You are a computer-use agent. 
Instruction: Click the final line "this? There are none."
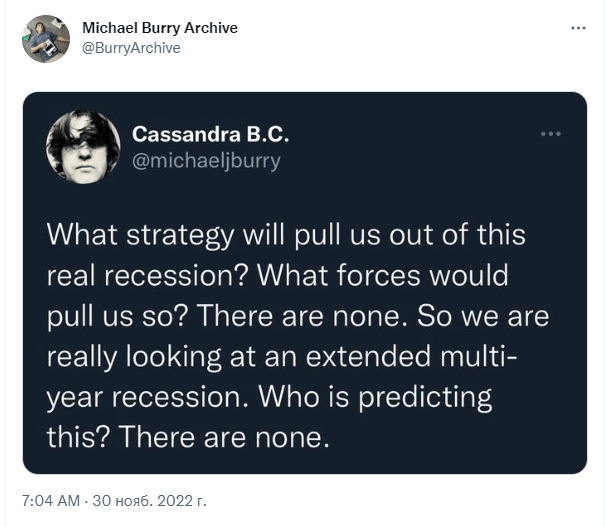pyautogui.click(x=188, y=437)
